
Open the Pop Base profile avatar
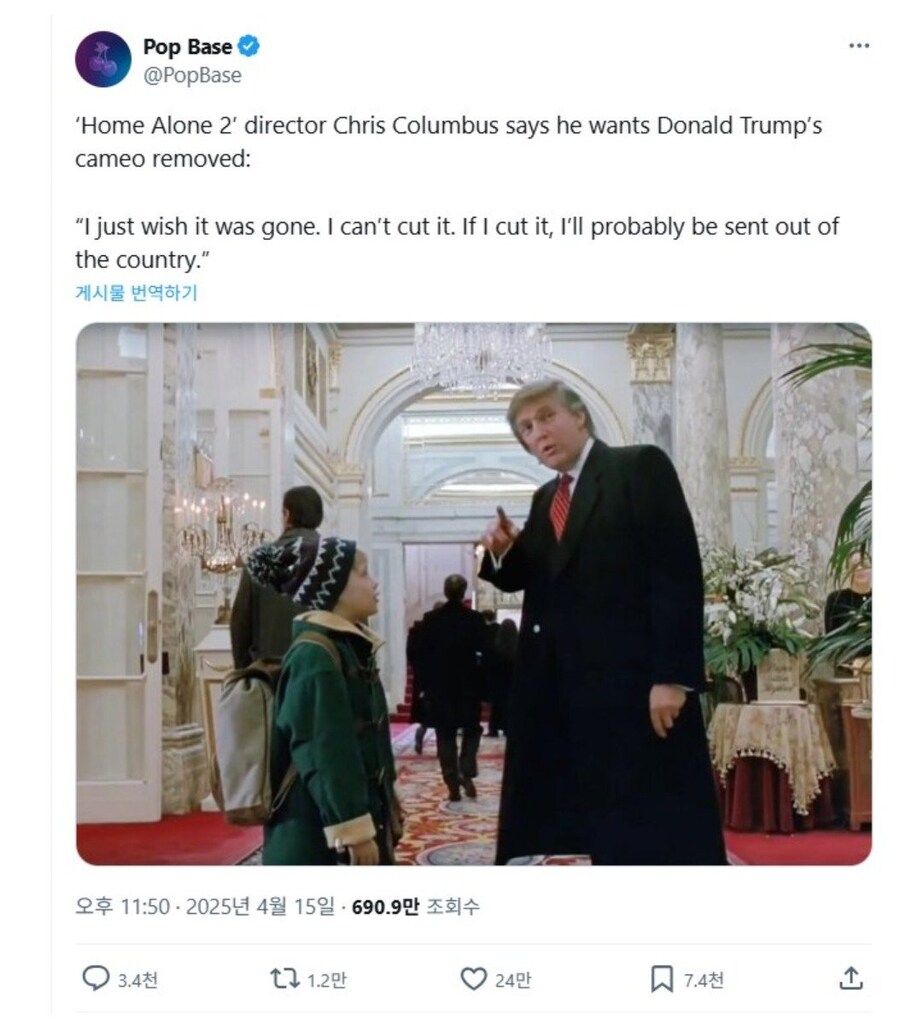click(103, 59)
